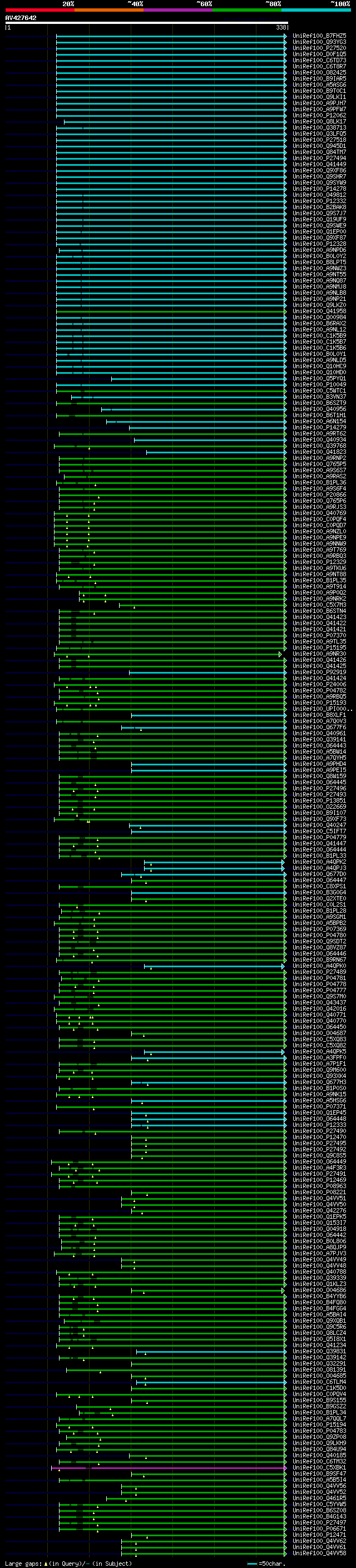This screenshot has height=1568, width=356.
Task: Select the UniRef100_A9NR30 label
Action: pyautogui.click(x=319, y=654)
